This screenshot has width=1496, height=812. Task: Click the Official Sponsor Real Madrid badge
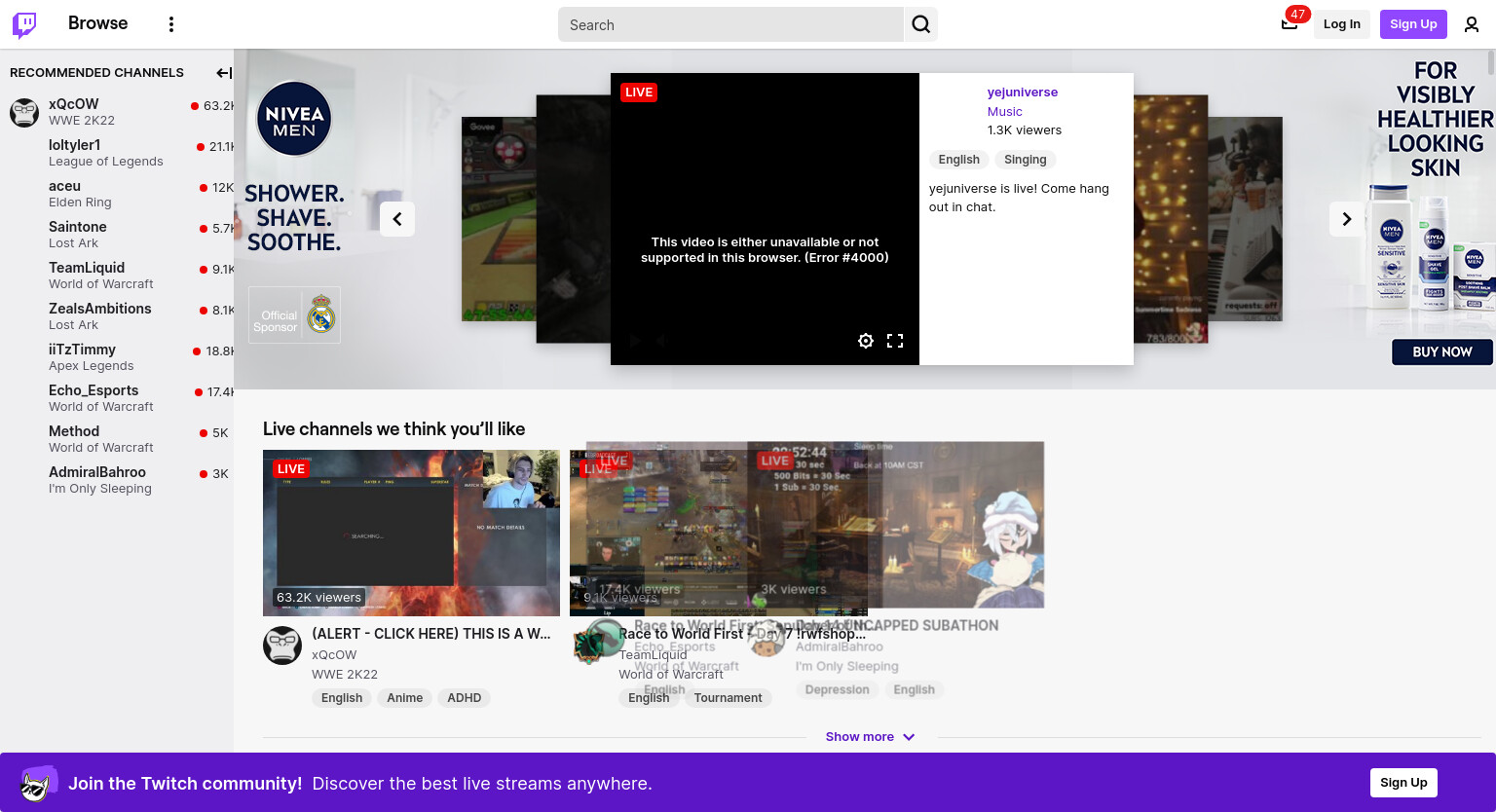(x=295, y=315)
